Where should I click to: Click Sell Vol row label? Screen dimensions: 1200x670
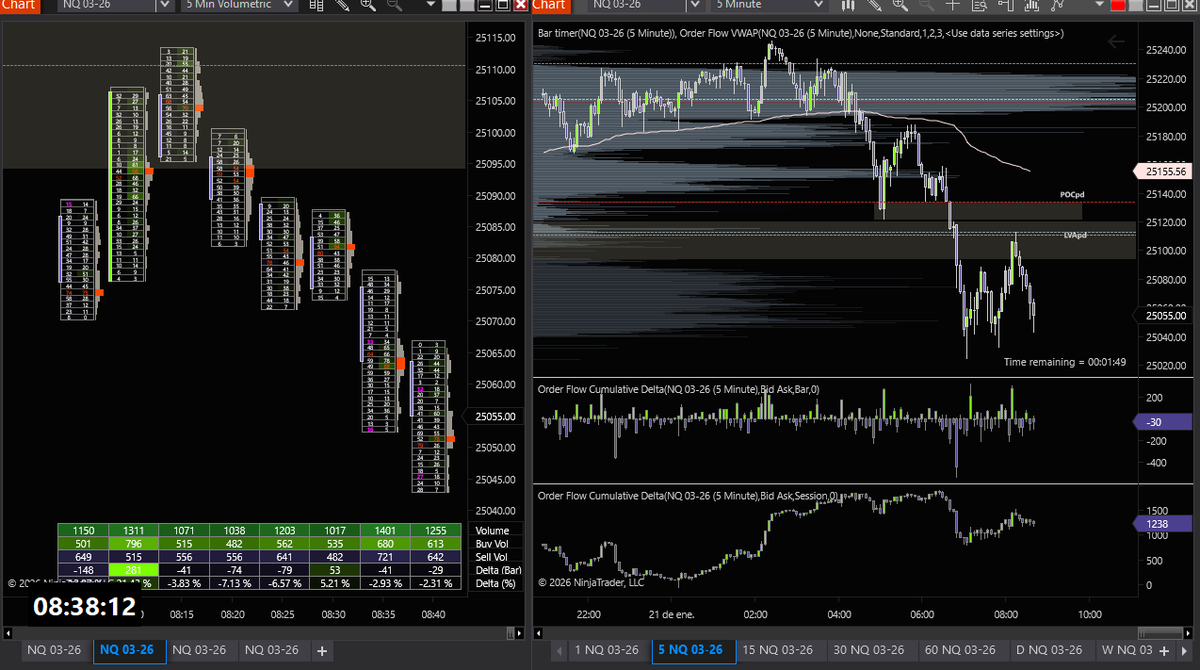[493, 556]
